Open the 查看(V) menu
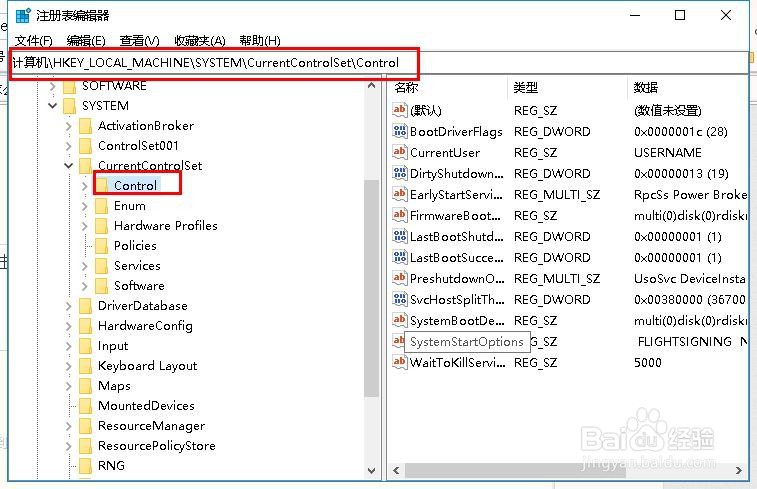Image resolution: width=757 pixels, height=489 pixels. tap(139, 41)
